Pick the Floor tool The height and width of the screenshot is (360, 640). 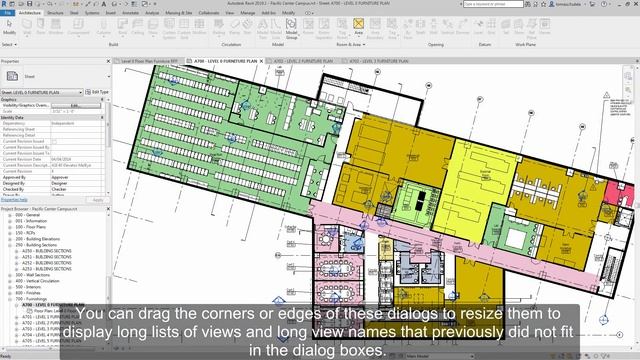tap(153, 27)
